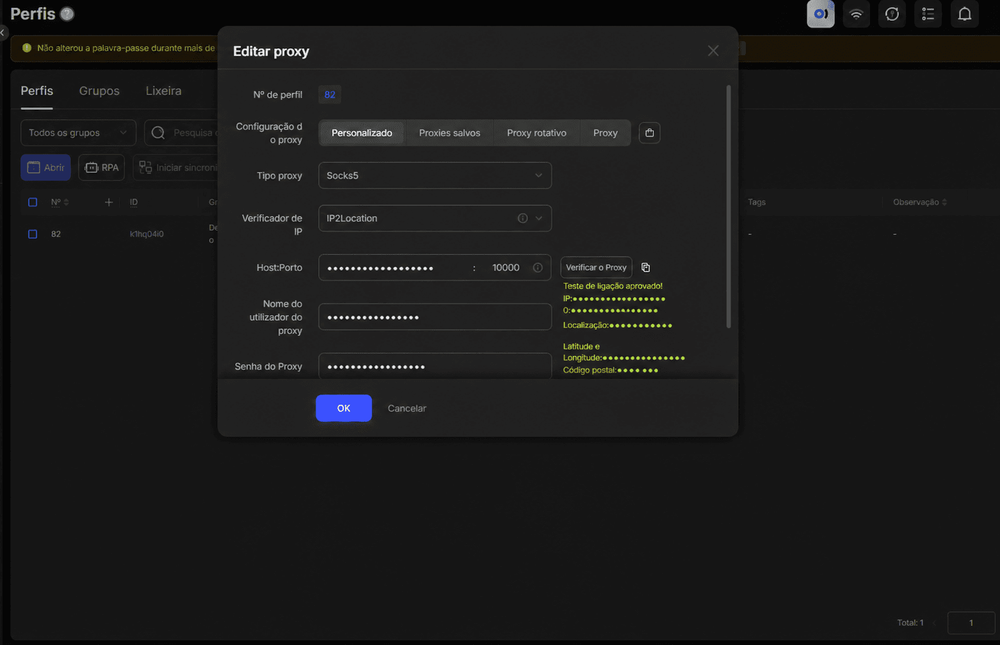This screenshot has width=1000, height=645.
Task: Click the RPA button
Action: 101,167
